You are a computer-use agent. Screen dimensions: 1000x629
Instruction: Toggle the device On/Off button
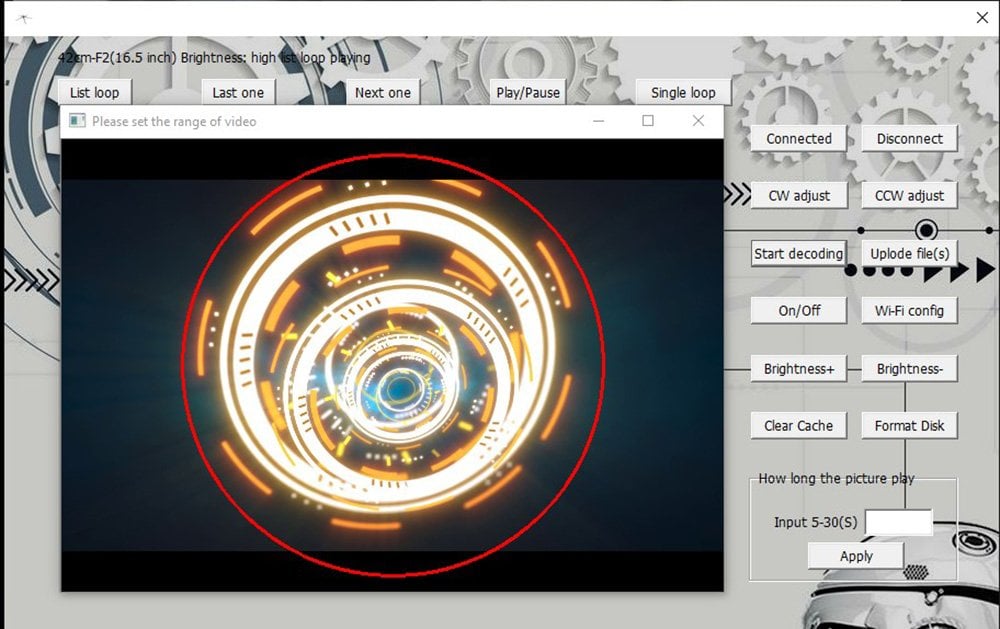coord(799,311)
